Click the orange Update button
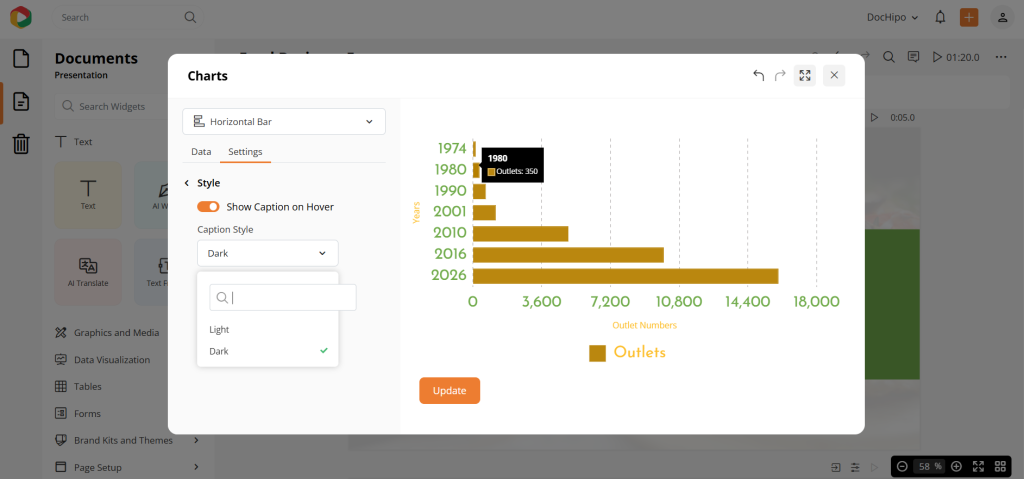The image size is (1024, 479). [x=449, y=391]
